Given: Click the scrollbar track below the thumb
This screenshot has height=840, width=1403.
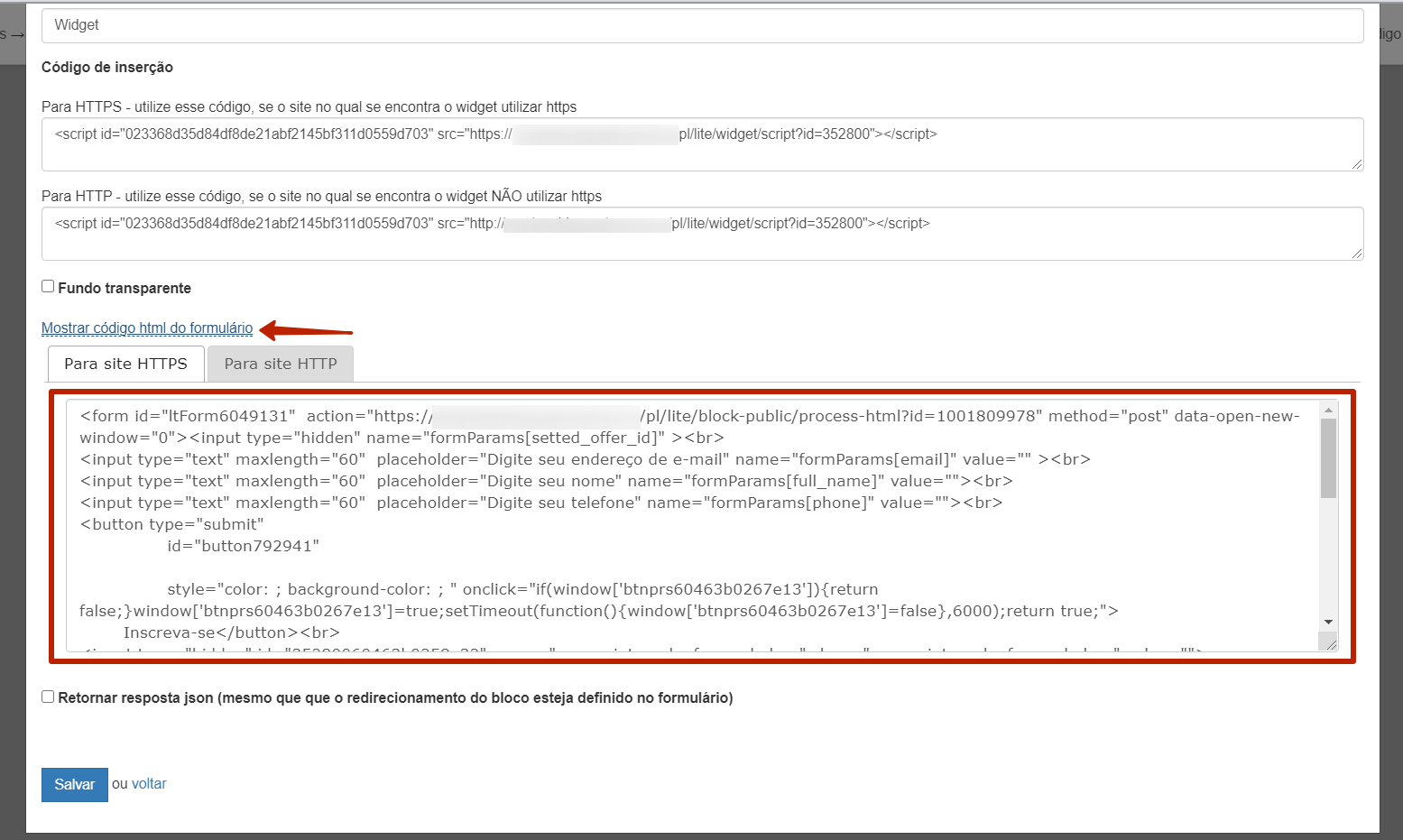Looking at the screenshot, I should (x=1328, y=559).
